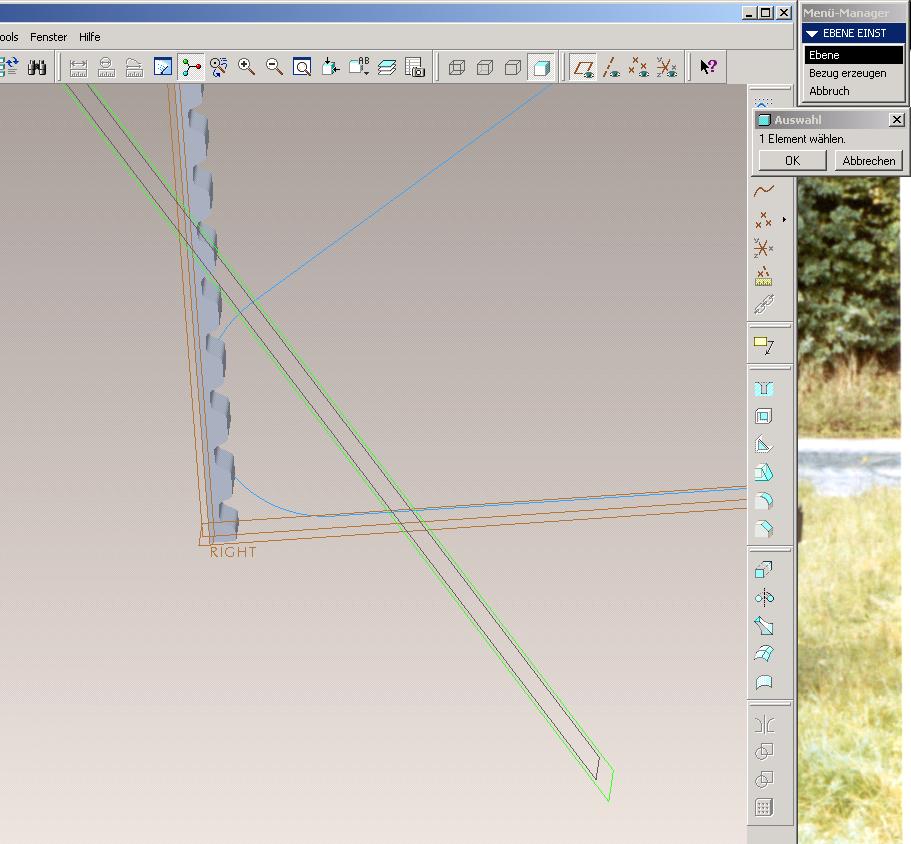Select the variable section sweep tool
911x844 pixels.
pos(763,626)
